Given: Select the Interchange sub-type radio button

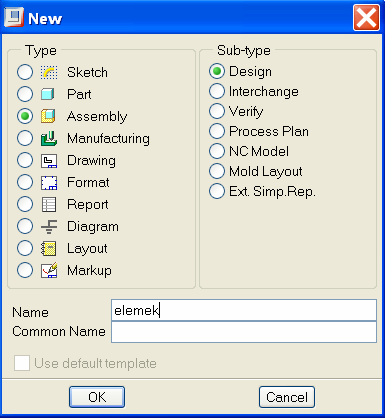Looking at the screenshot, I should pos(217,91).
